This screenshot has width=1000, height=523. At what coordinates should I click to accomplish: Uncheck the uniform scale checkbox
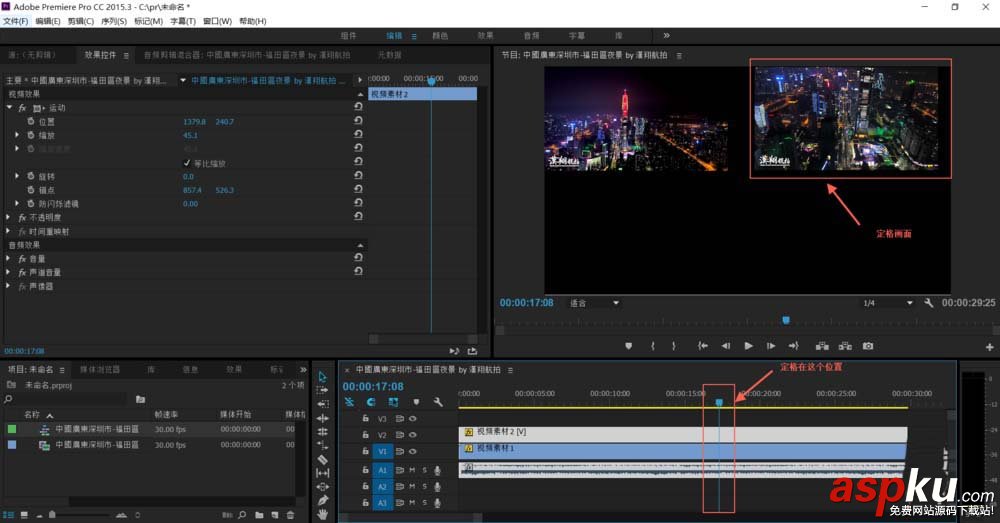(x=187, y=163)
